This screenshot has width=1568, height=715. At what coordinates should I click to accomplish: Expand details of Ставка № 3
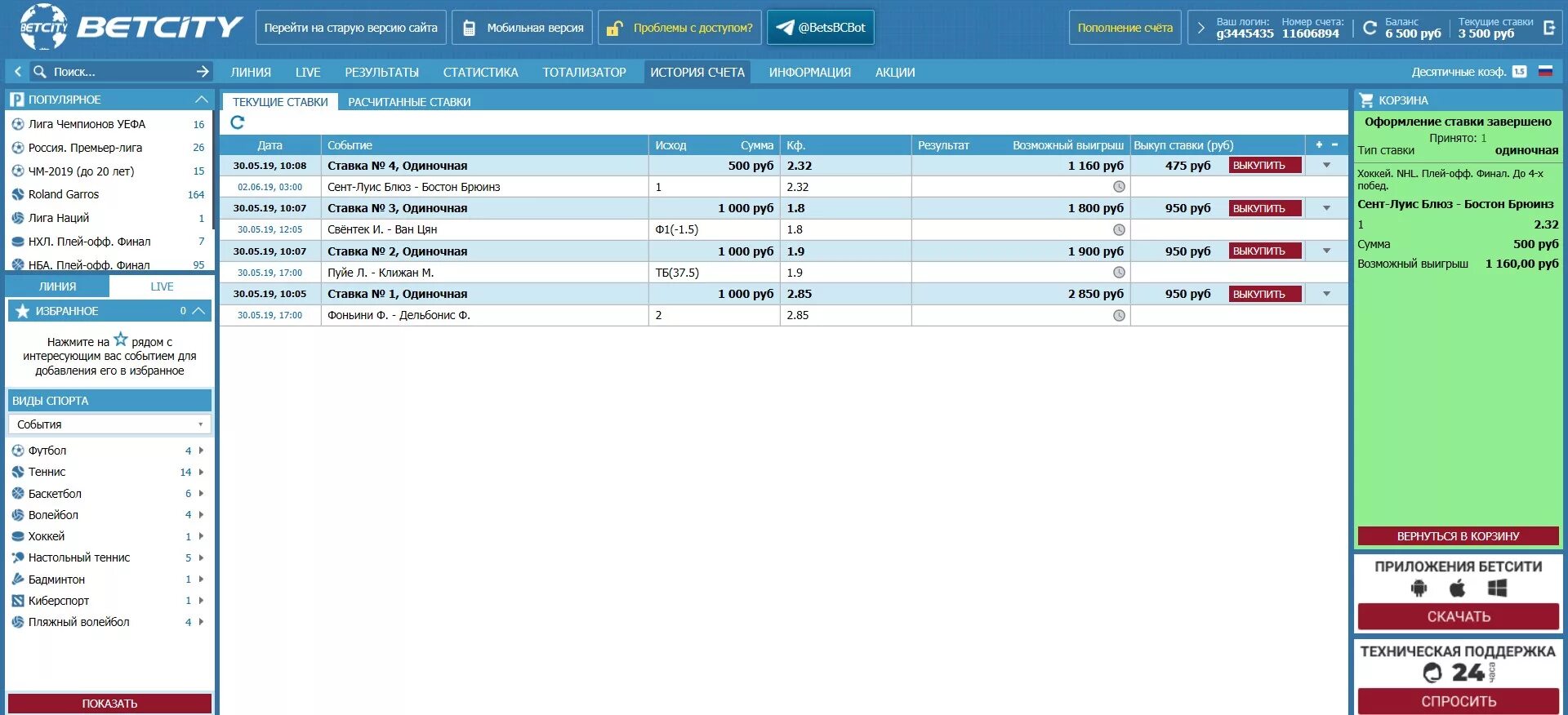(1326, 208)
